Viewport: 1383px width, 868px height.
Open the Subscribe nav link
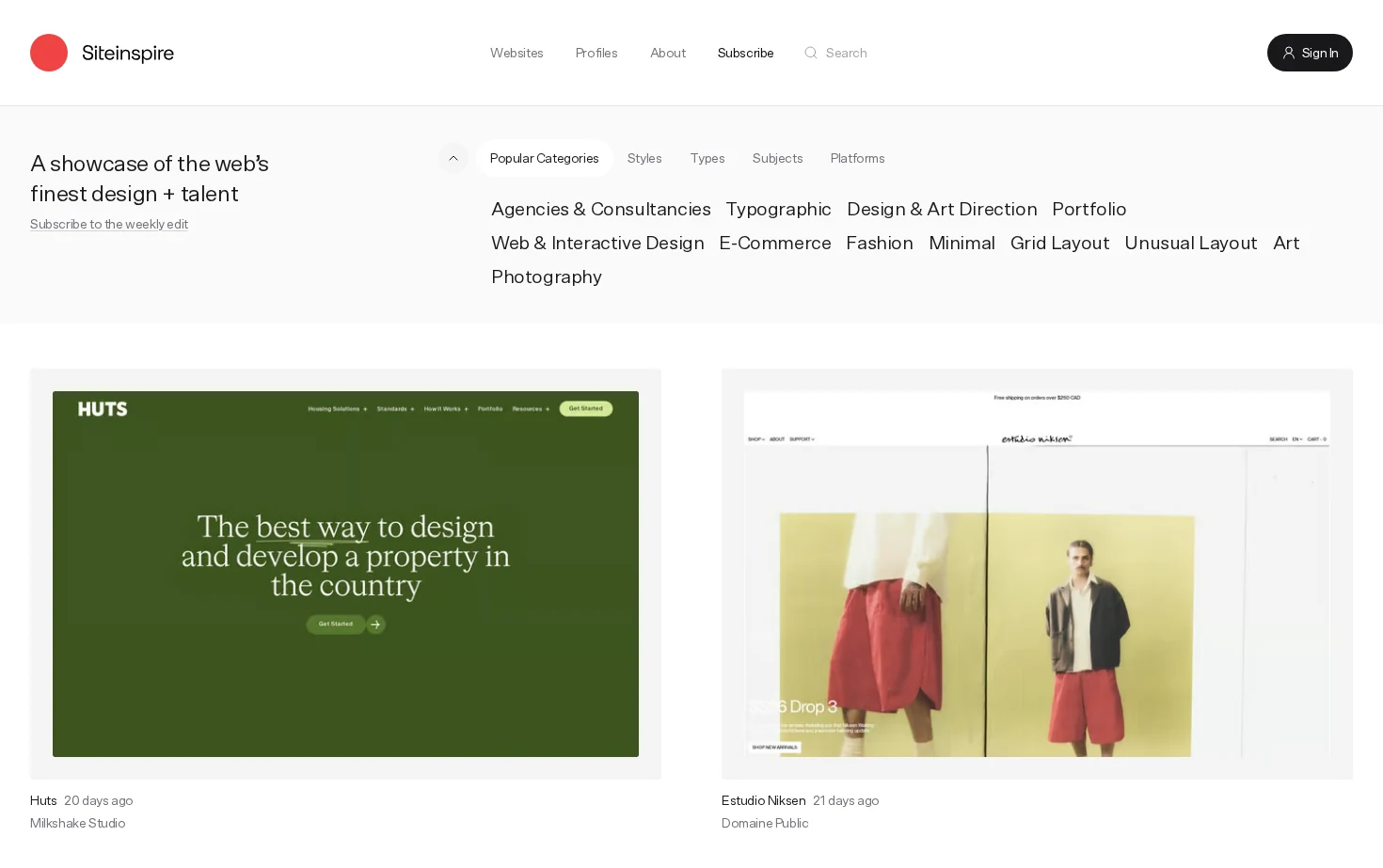745,53
